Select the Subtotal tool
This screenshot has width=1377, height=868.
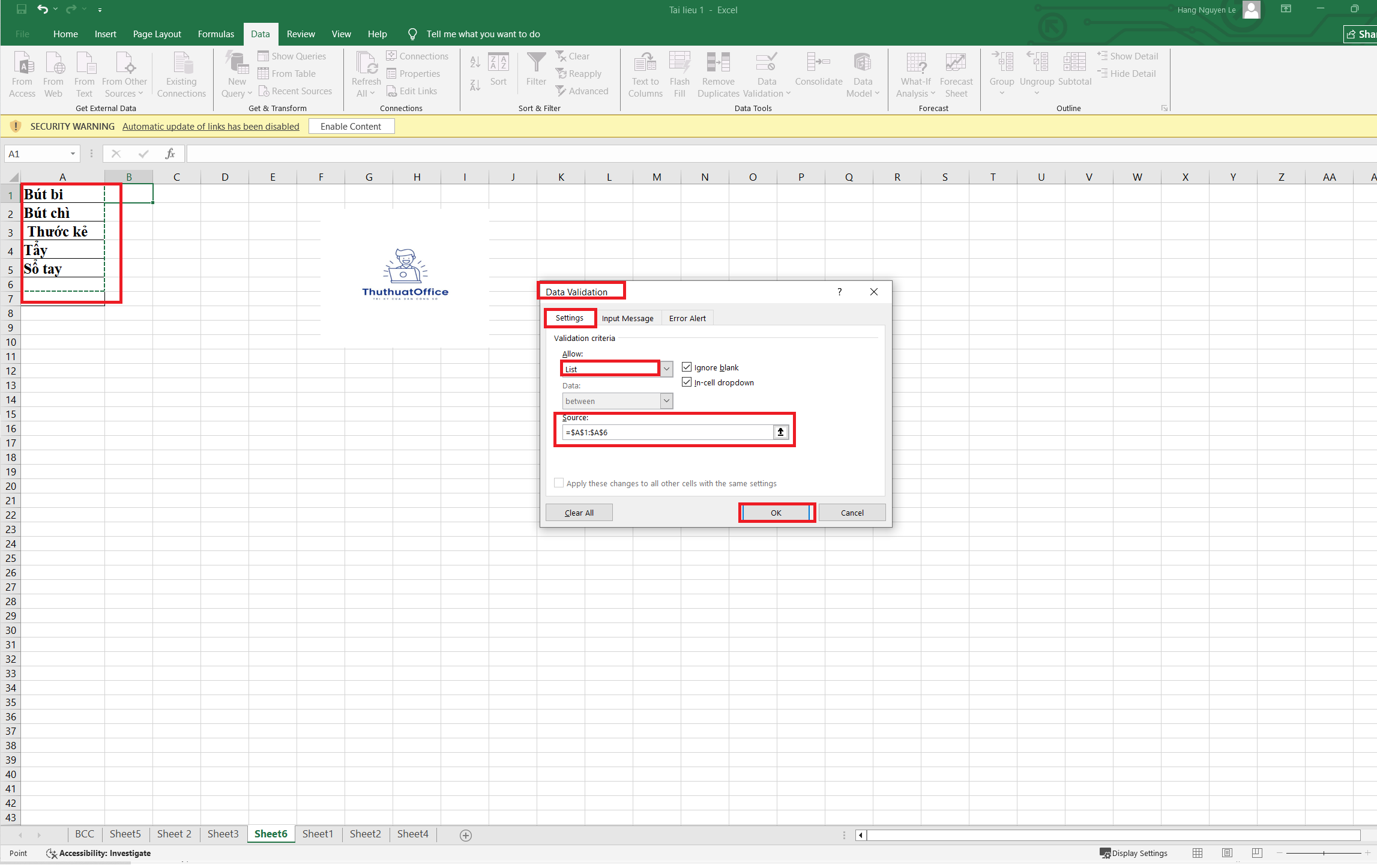coord(1074,73)
